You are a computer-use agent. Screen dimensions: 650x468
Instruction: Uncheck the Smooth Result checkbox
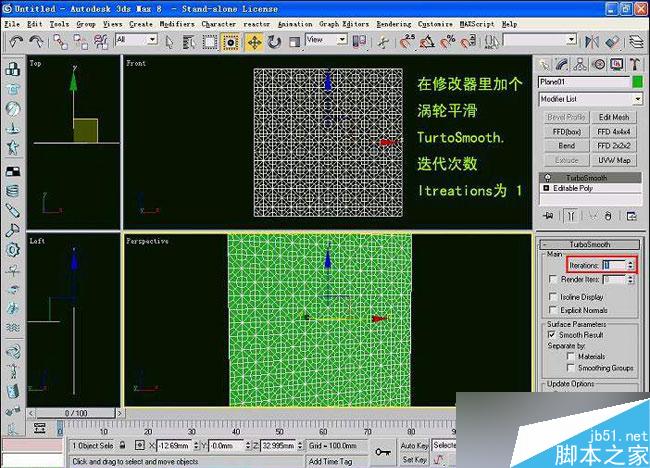tap(552, 334)
